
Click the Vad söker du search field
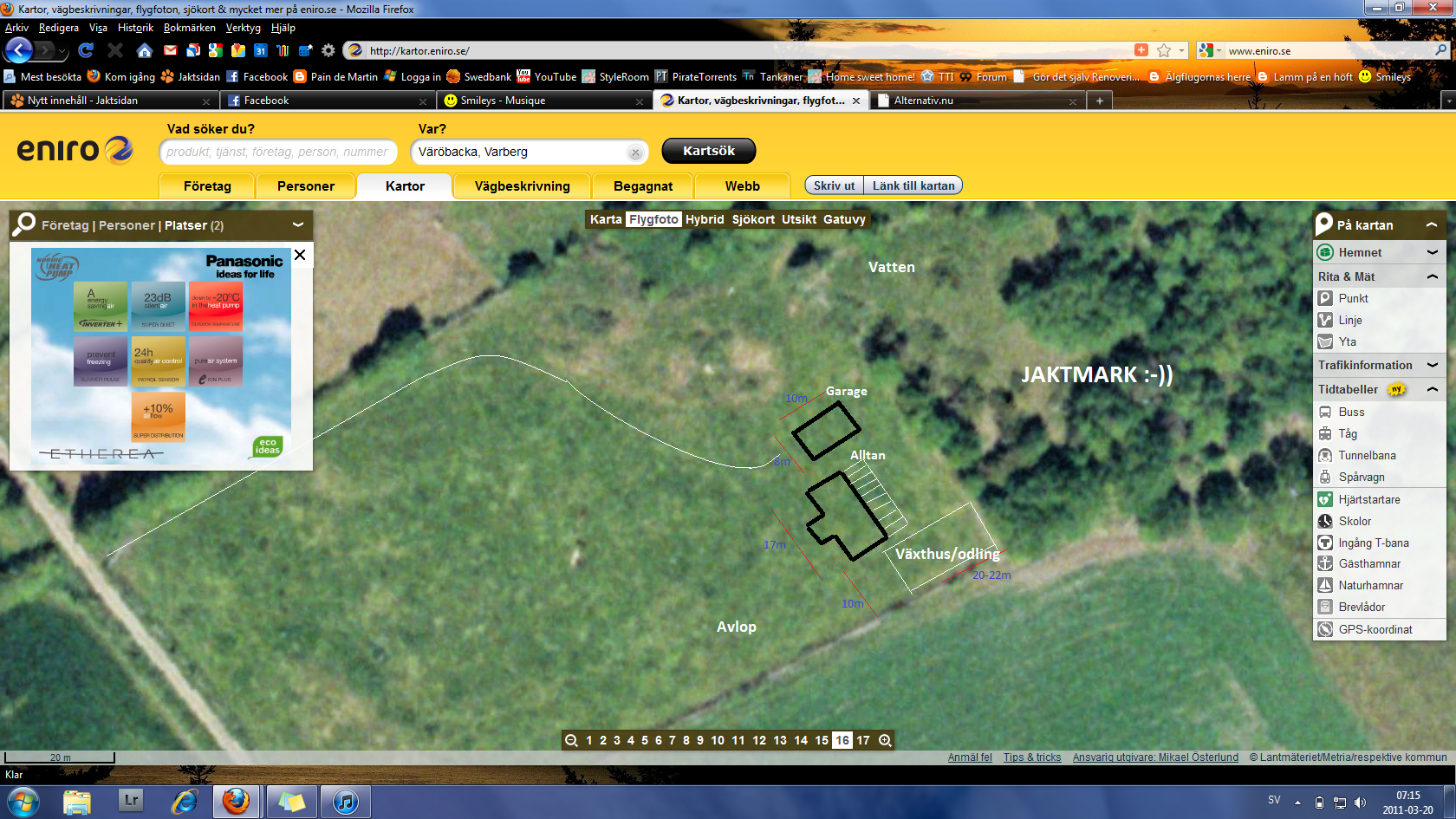coord(277,152)
